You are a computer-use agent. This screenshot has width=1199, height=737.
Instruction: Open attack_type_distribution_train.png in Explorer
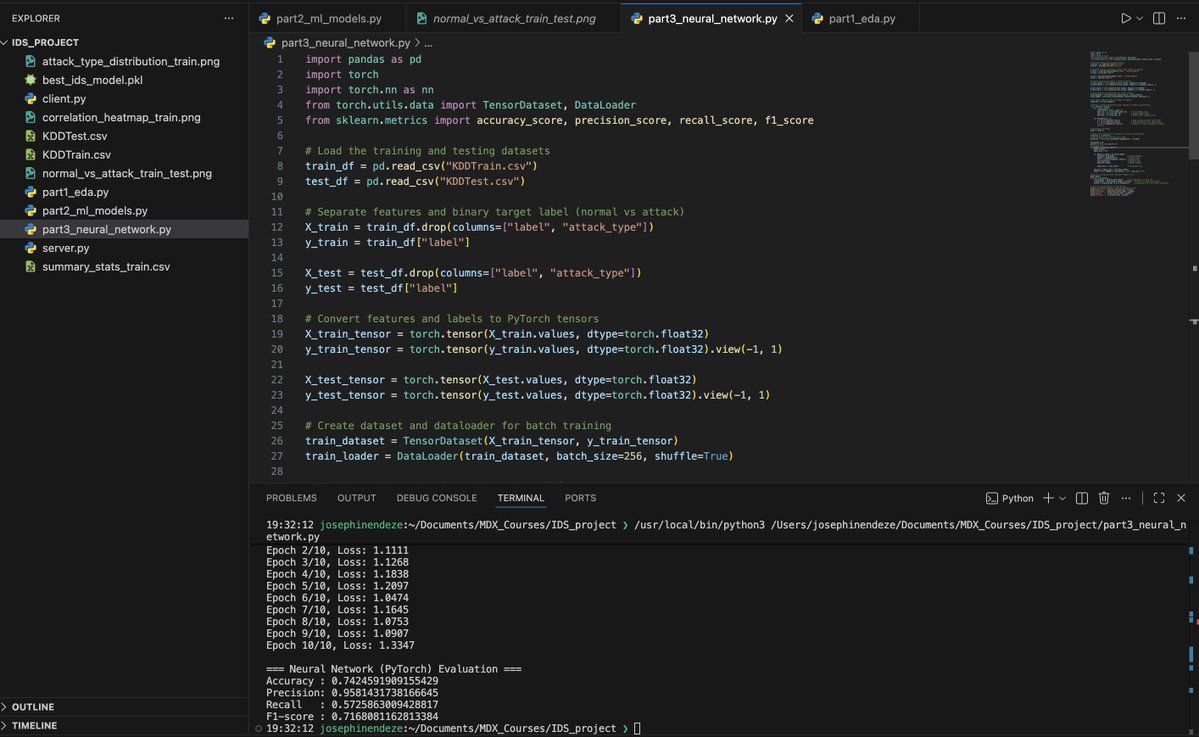[131, 61]
